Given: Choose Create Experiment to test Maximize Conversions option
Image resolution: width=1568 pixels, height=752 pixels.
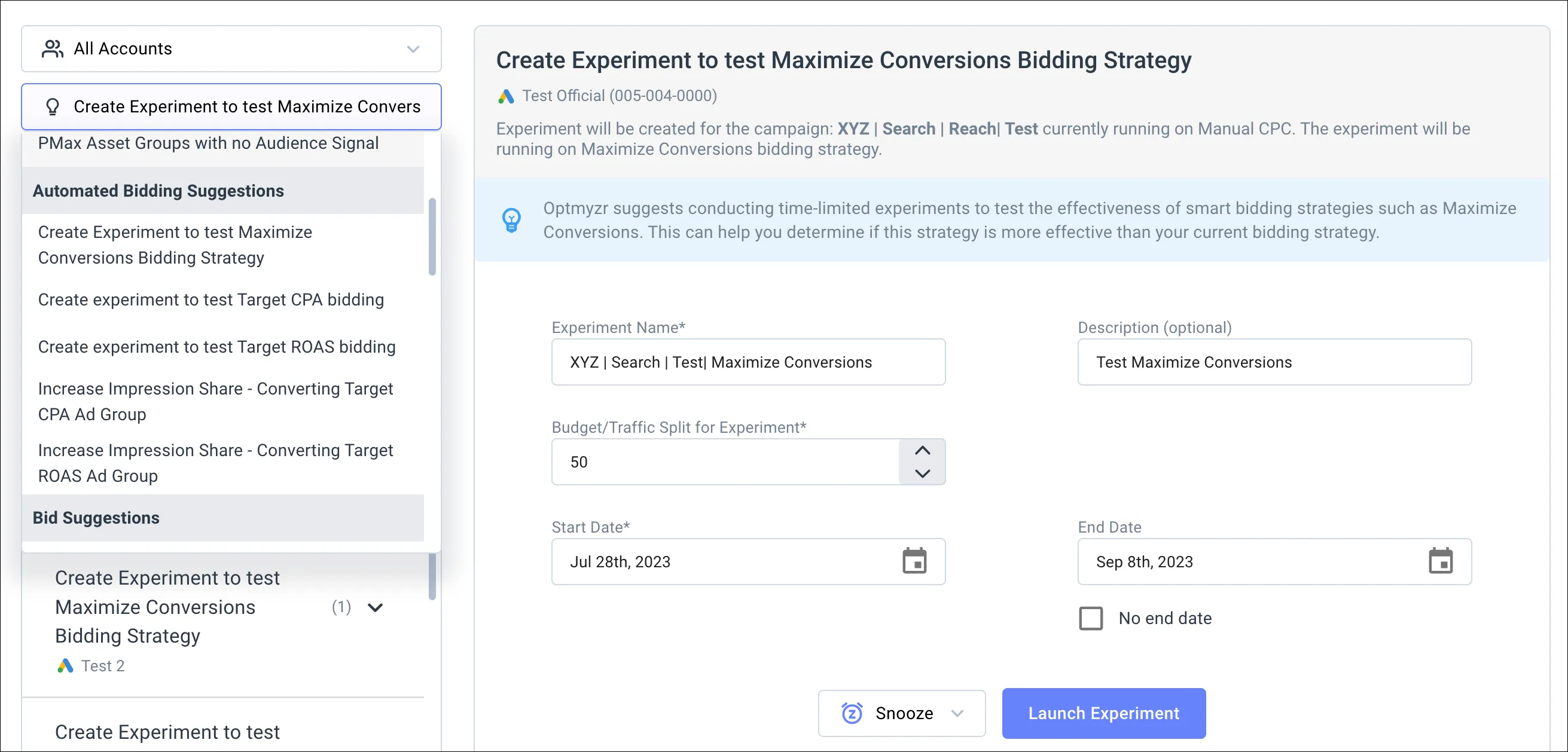Looking at the screenshot, I should [x=223, y=245].
